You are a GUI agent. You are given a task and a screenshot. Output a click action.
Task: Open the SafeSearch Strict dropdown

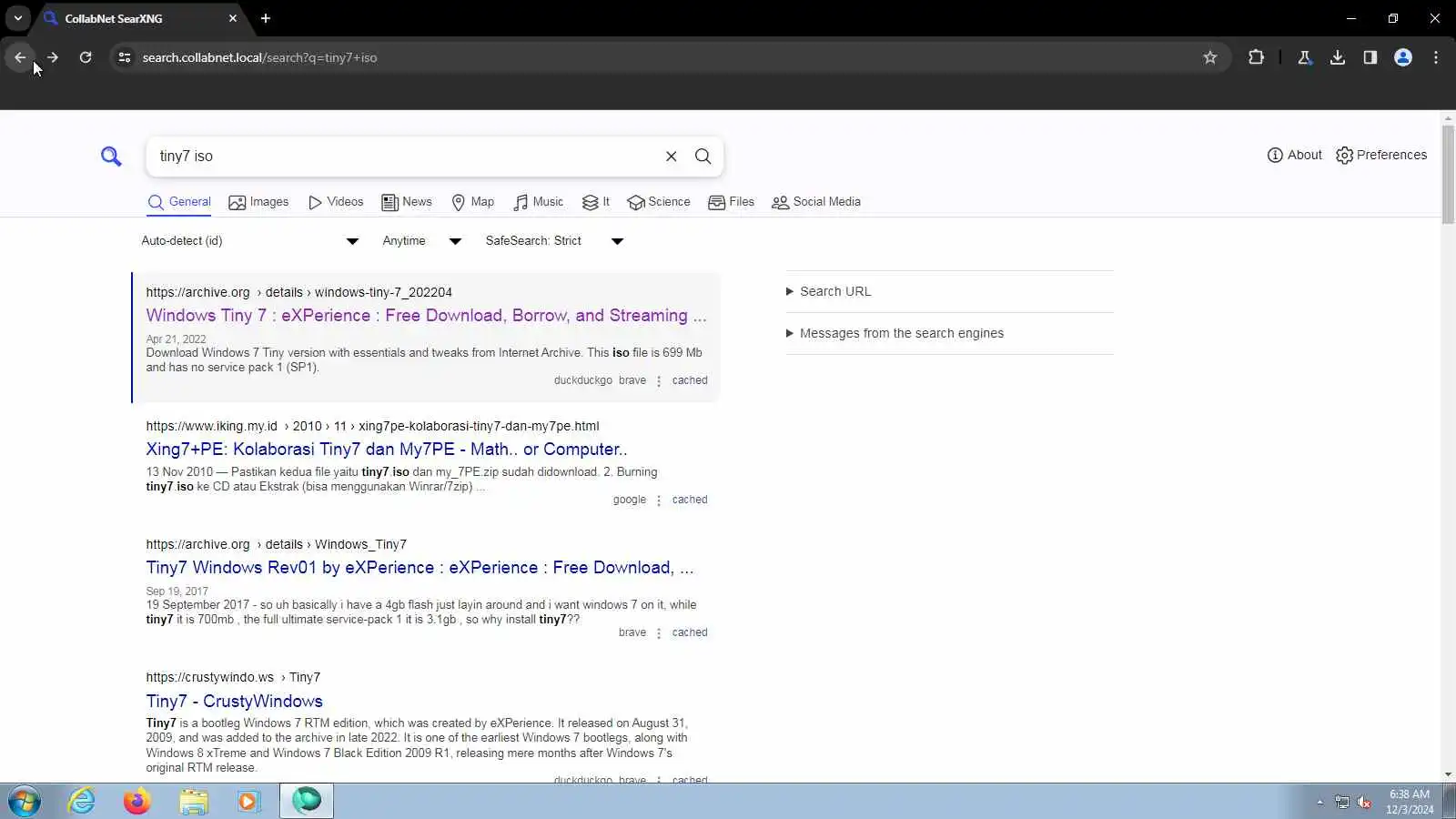pos(554,241)
